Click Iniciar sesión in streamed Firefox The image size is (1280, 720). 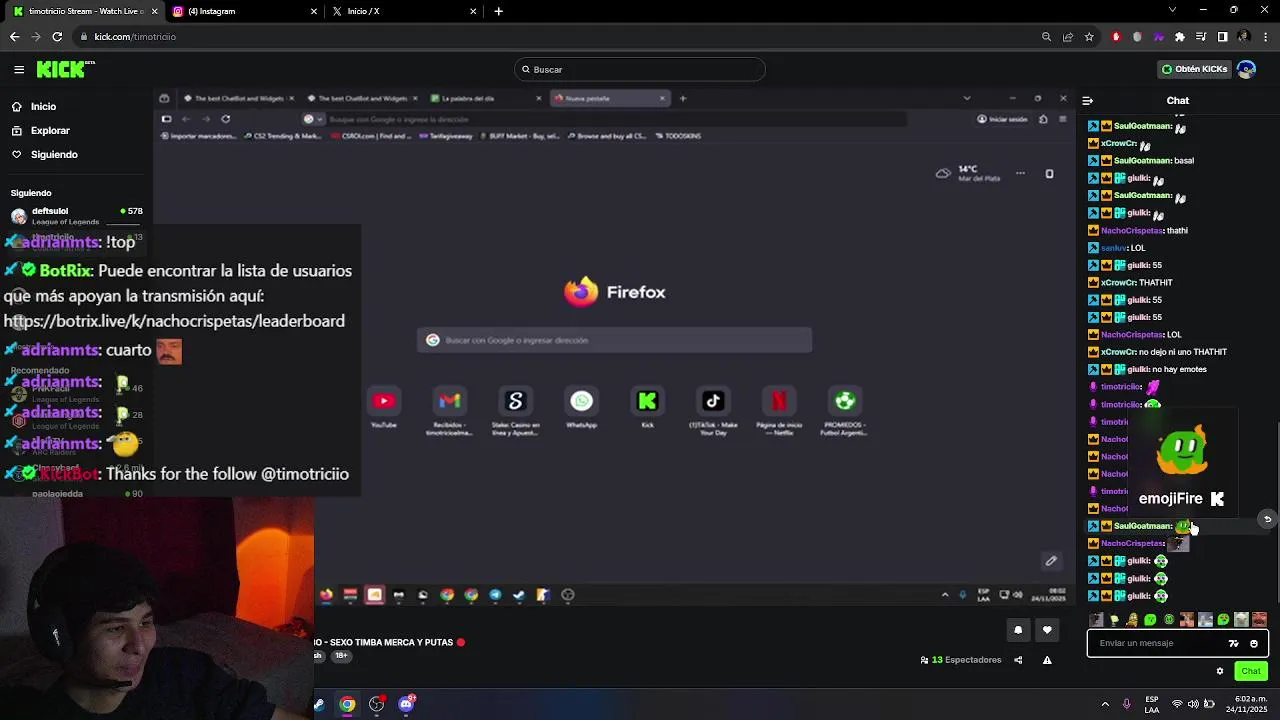point(1002,119)
